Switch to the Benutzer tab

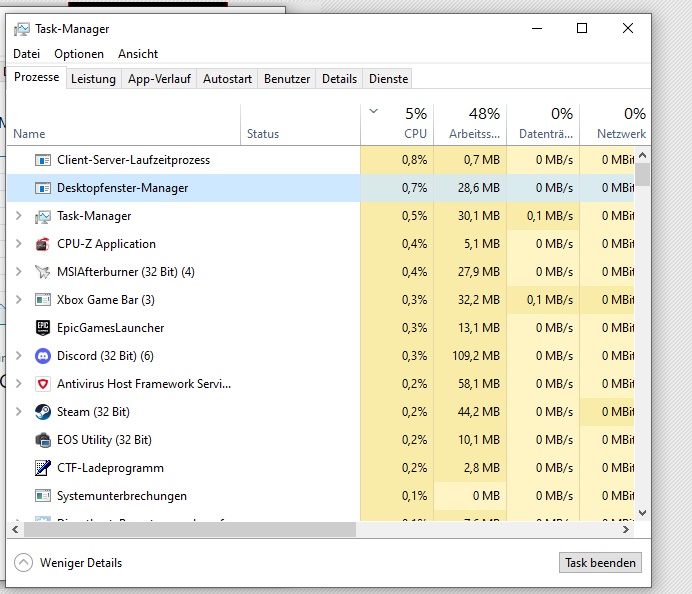[x=287, y=79]
